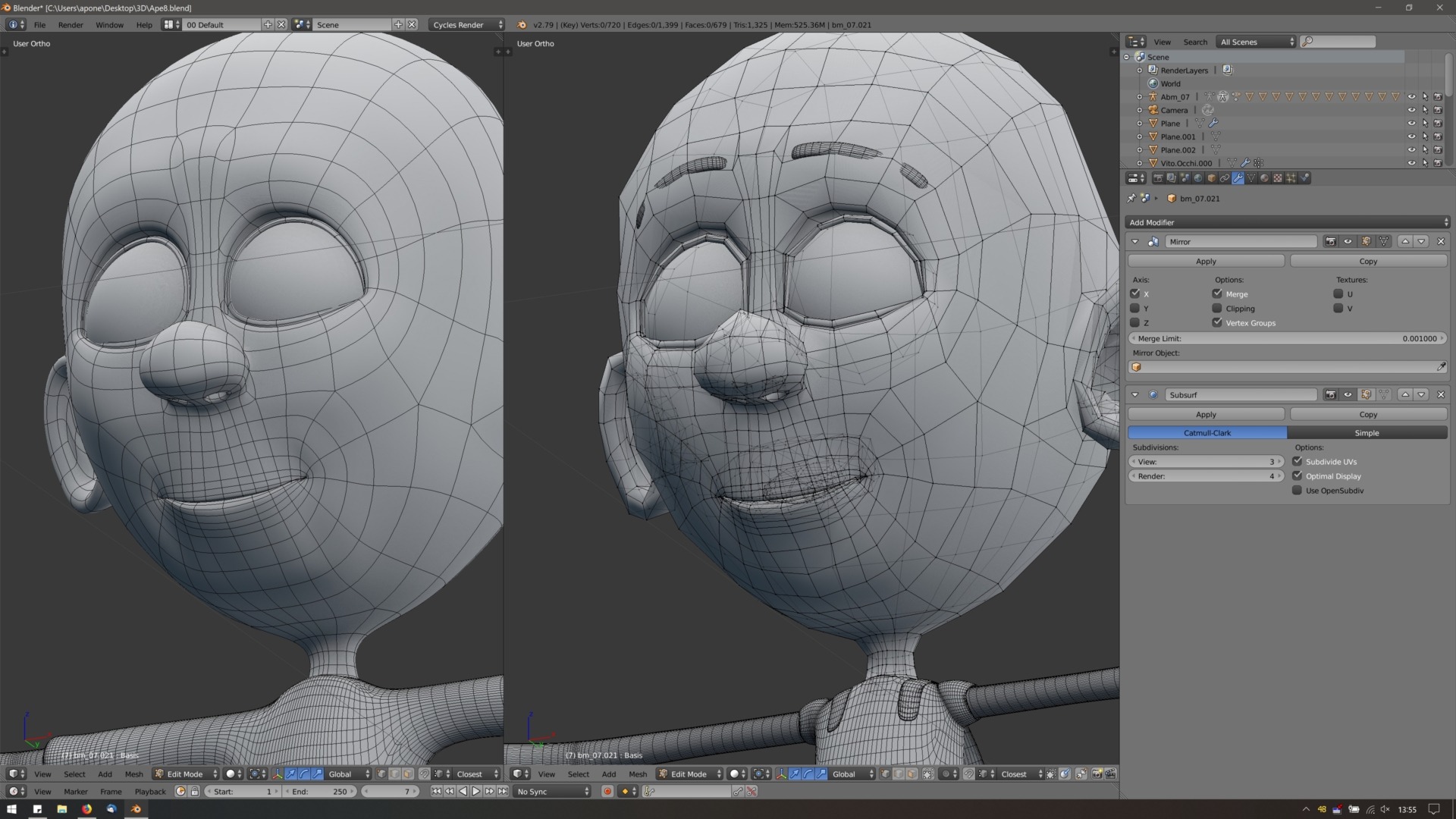Adjust the Render subdivisions field
The height and width of the screenshot is (819, 1456).
[1206, 476]
